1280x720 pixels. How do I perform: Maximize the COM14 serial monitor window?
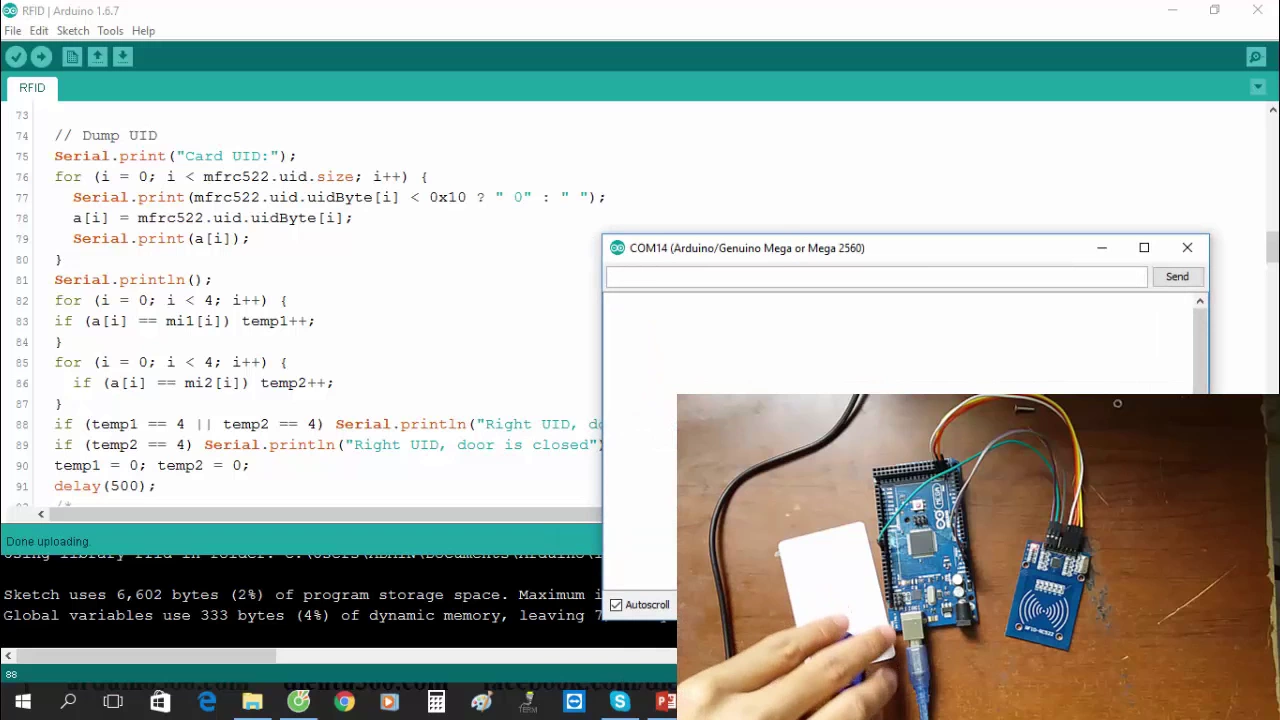coord(1144,248)
